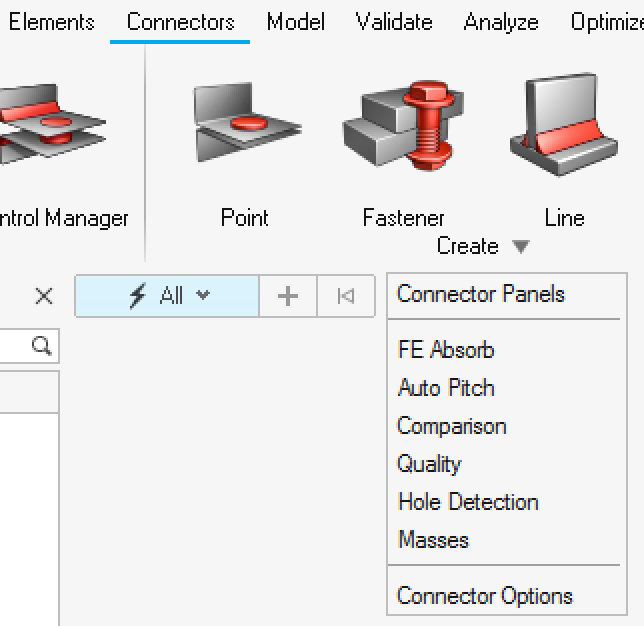
Task: Close the panel with X icon
Action: coord(44,296)
